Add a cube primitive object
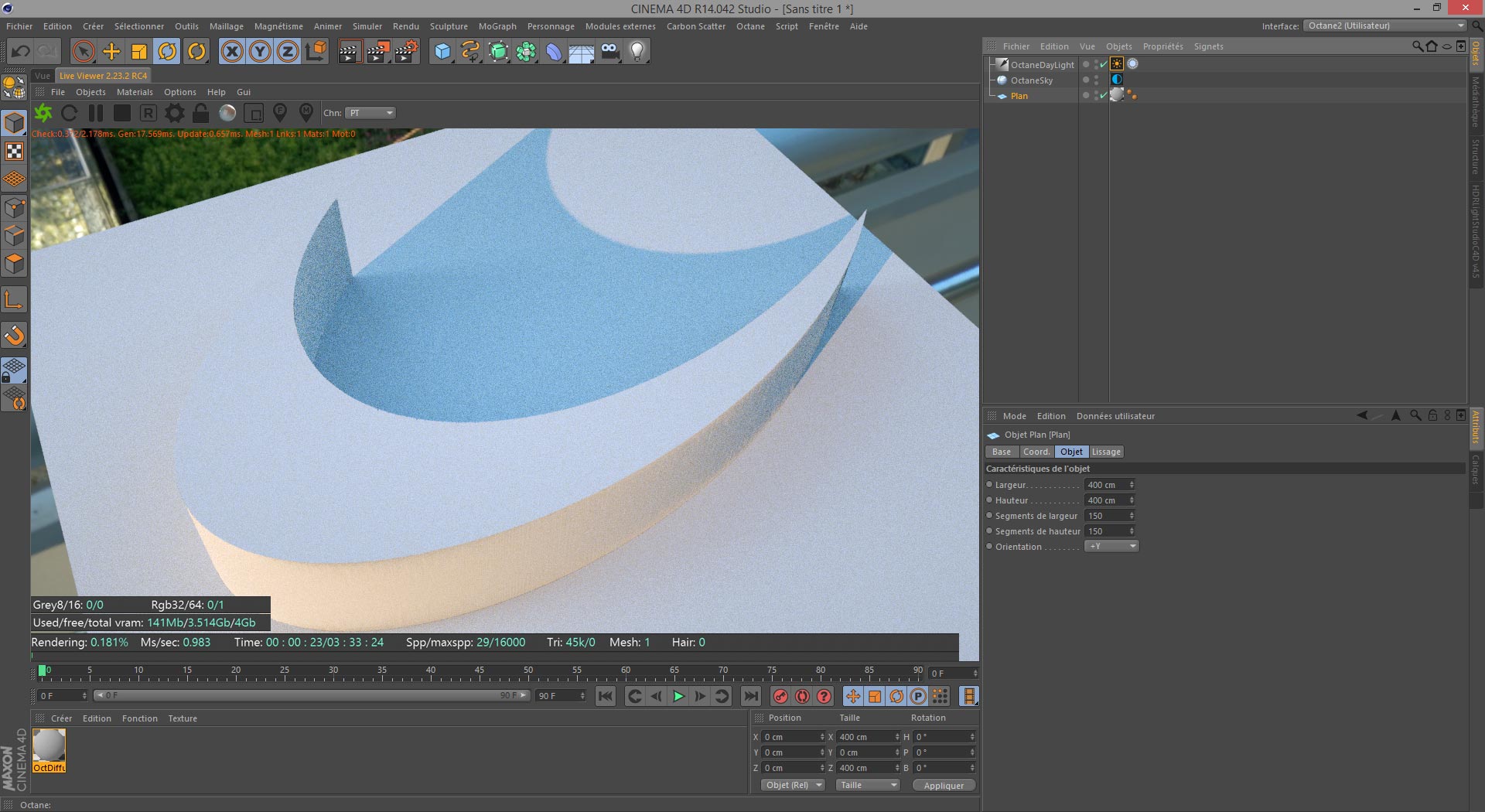Screen dimensions: 1485x812 (x=442, y=52)
